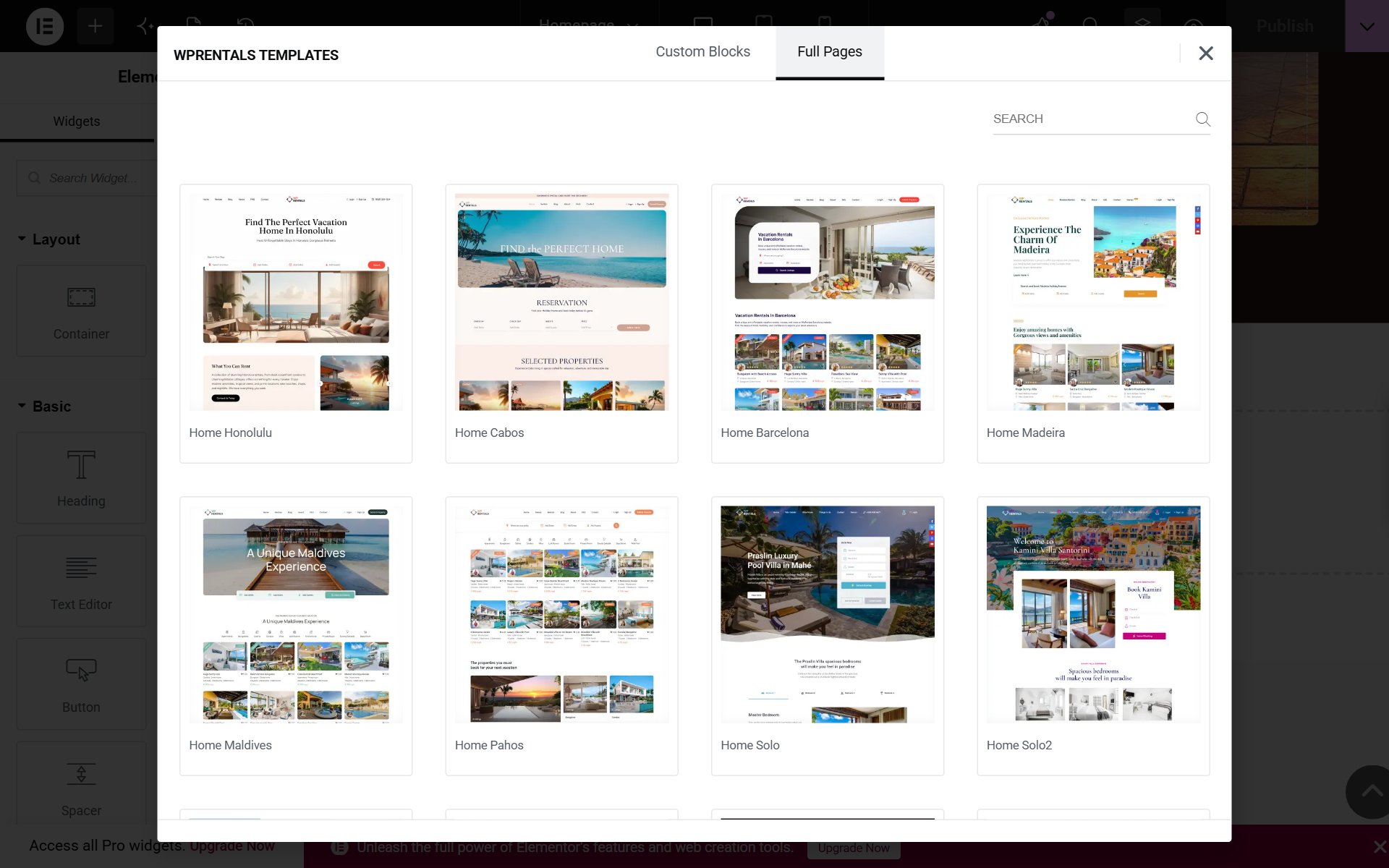Viewport: 1389px width, 868px height.
Task: Open the Home Maldives template thumbnail
Action: (296, 615)
